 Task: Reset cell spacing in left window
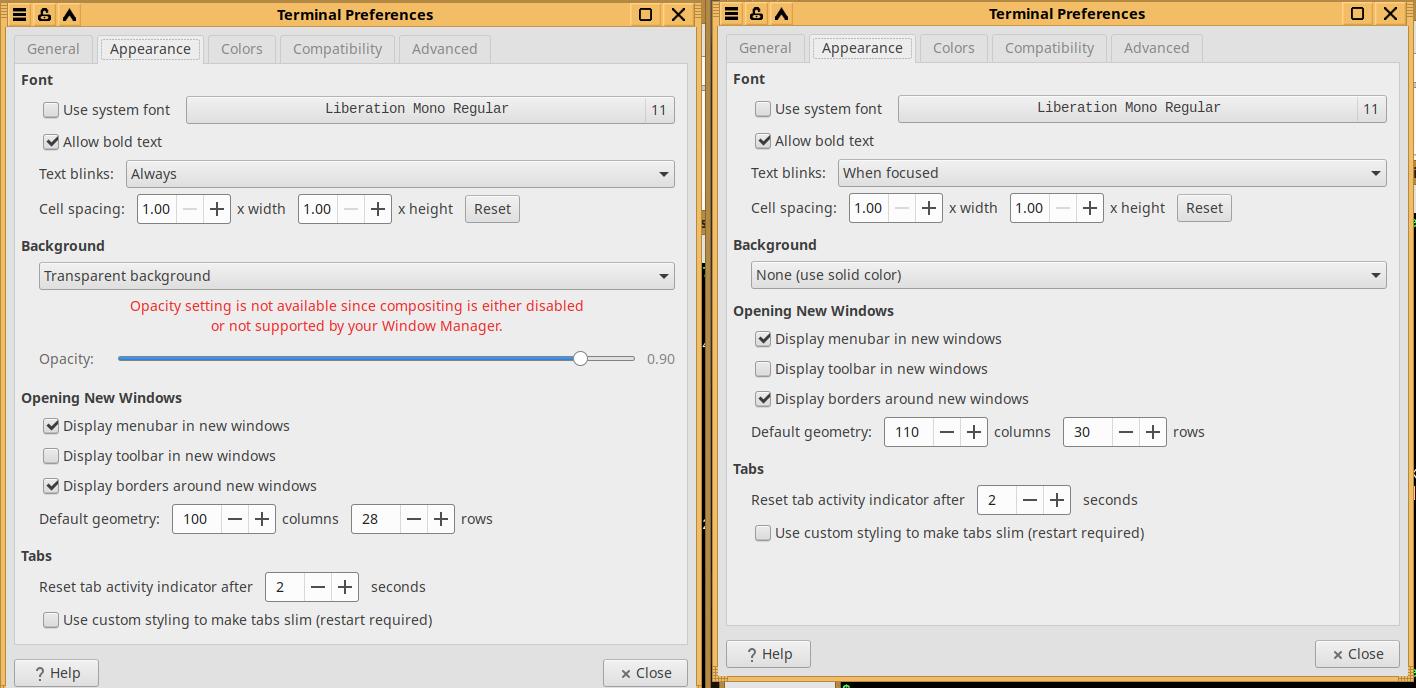[492, 209]
